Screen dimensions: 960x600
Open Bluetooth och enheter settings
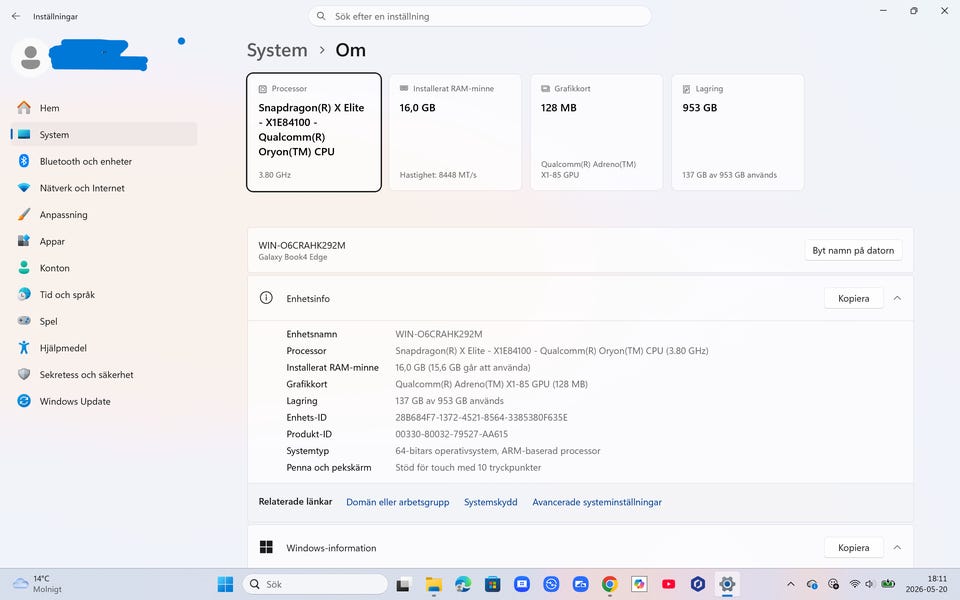point(103,161)
